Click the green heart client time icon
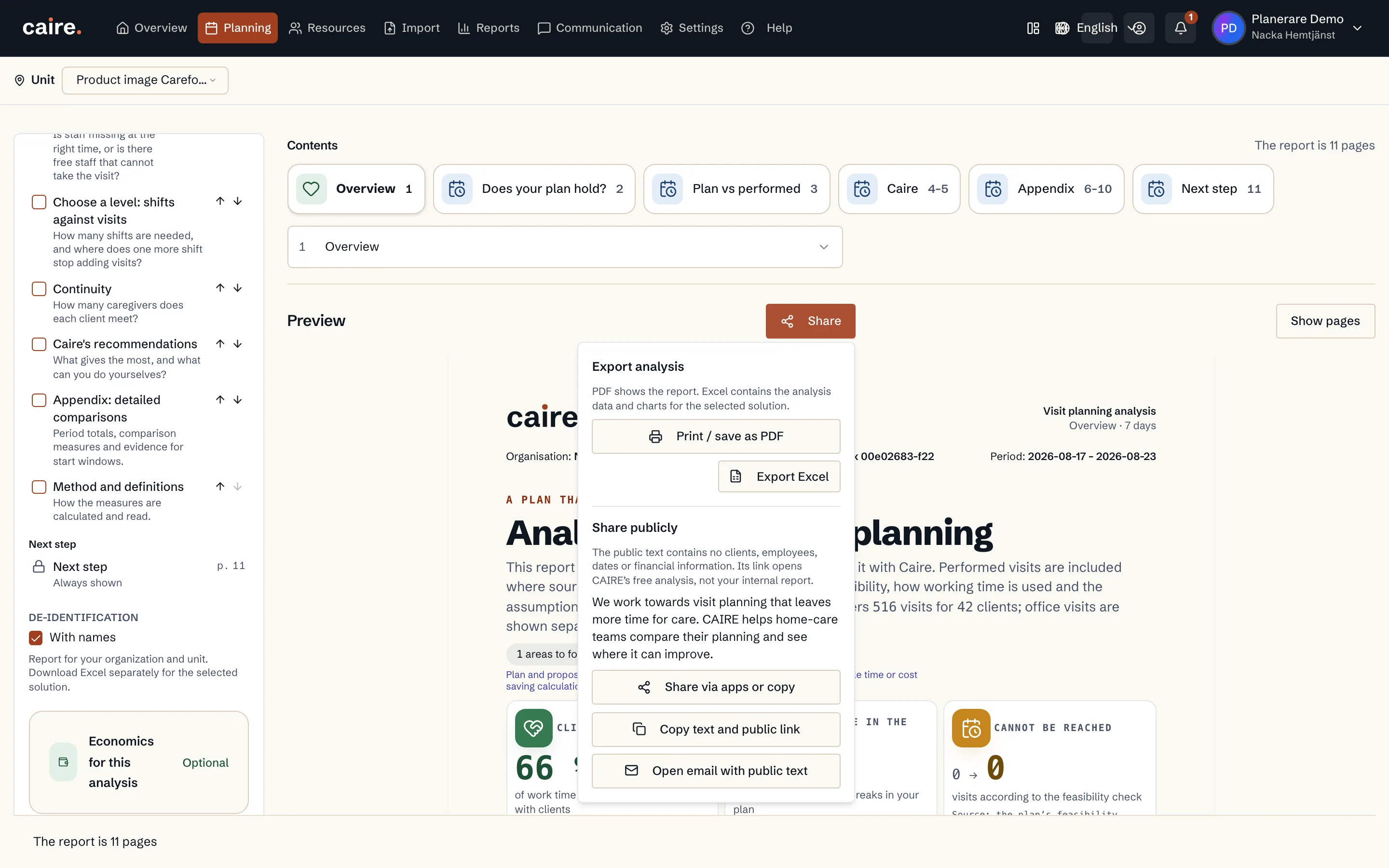 (534, 728)
